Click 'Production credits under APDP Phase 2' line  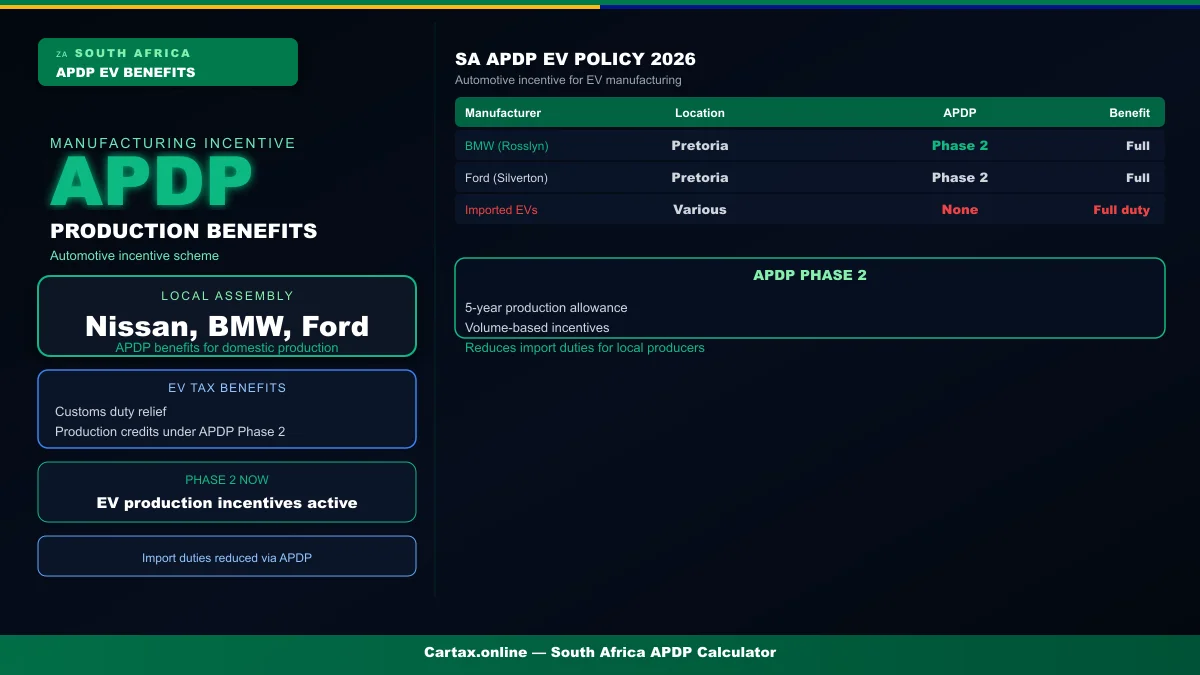click(170, 432)
